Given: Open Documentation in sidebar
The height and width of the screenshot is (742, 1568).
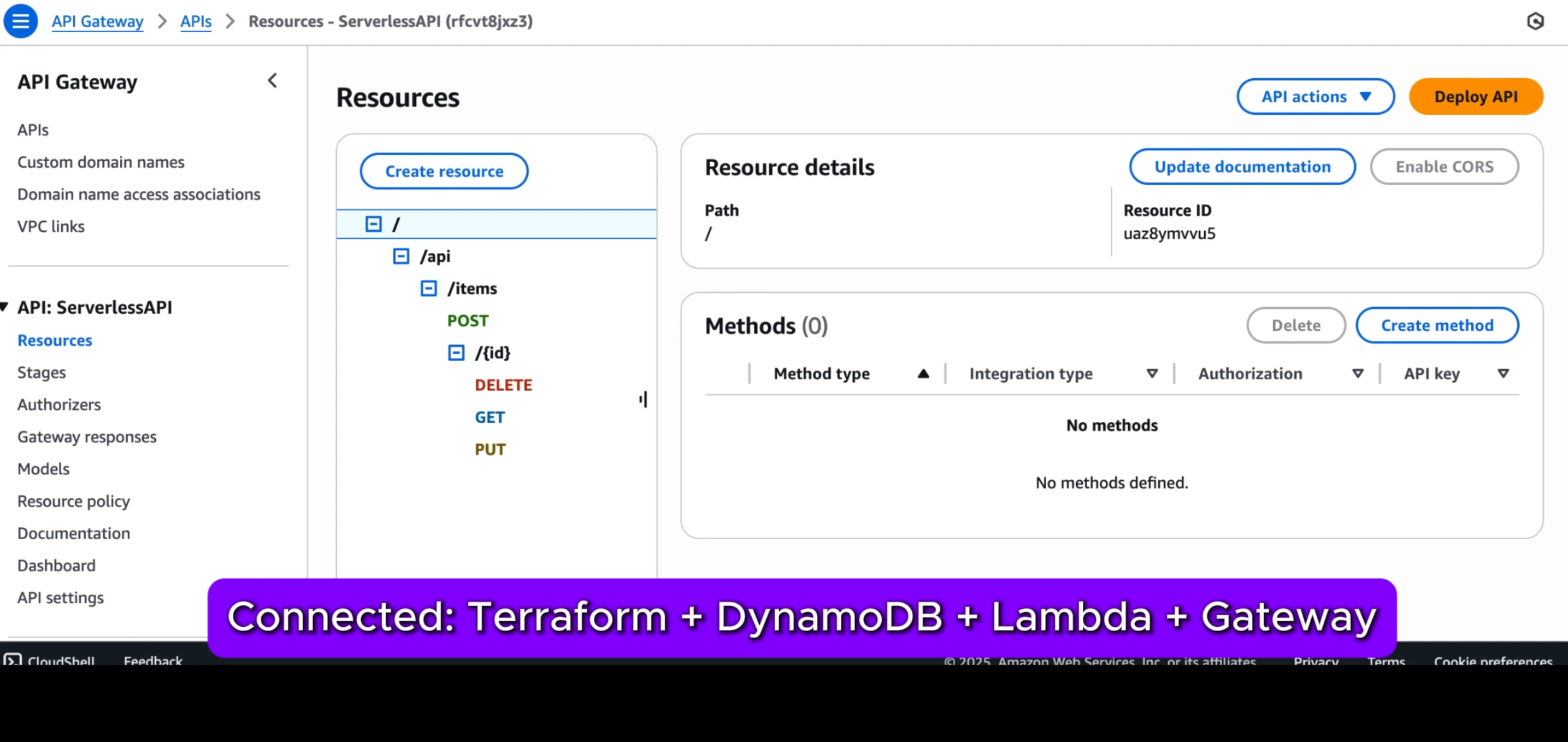Looking at the screenshot, I should click(x=74, y=534).
